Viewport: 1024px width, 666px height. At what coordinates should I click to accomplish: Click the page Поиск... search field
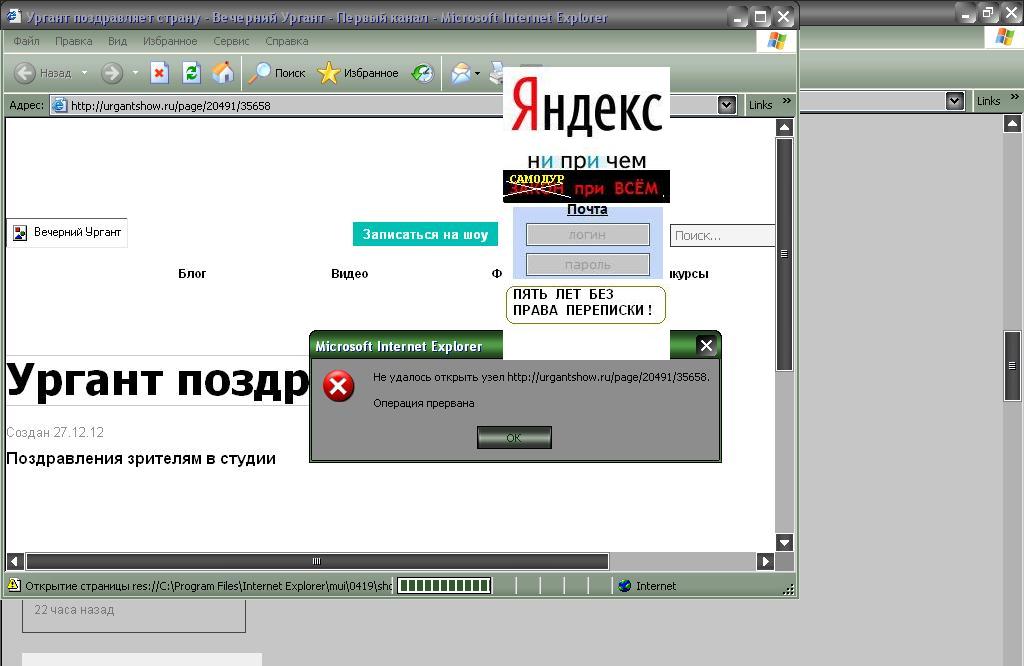pos(721,236)
